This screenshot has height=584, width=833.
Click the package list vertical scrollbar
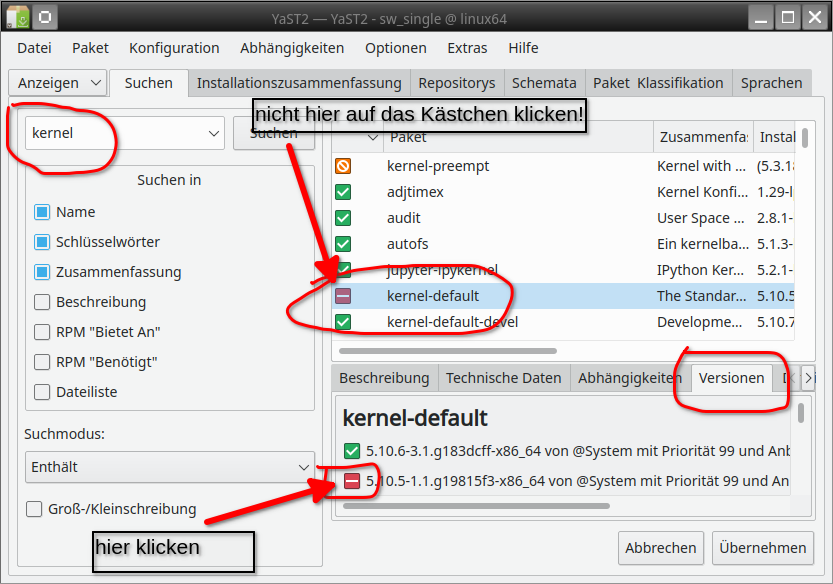click(x=805, y=138)
